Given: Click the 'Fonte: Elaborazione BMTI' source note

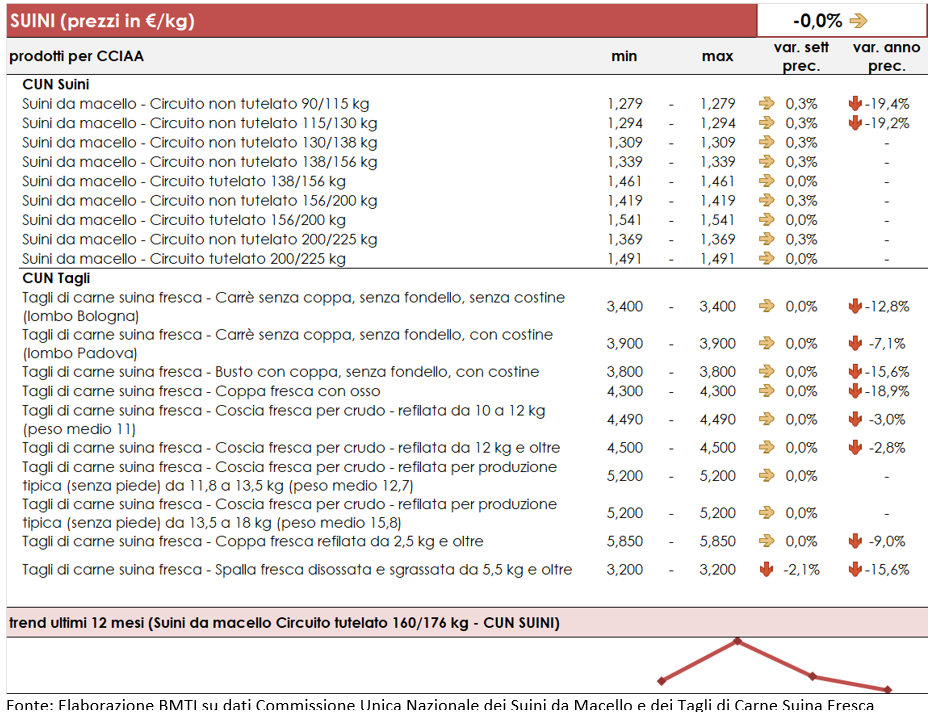Looking at the screenshot, I should [x=440, y=705].
